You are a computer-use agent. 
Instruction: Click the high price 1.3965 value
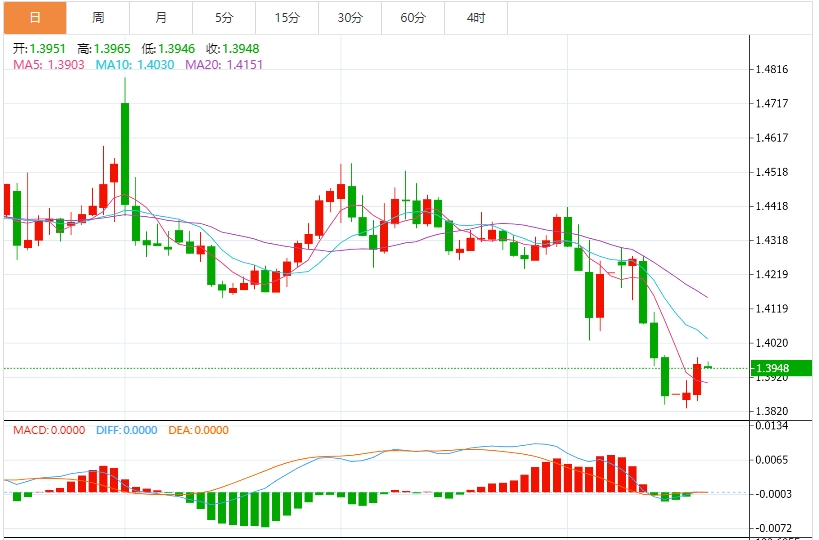pos(112,49)
